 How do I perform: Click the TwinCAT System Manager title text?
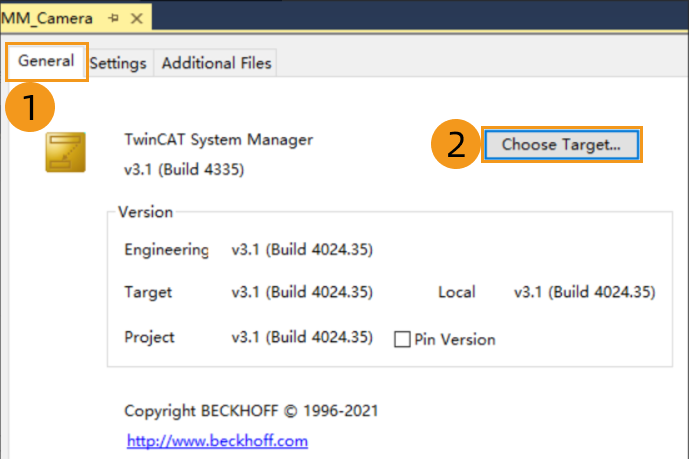click(x=218, y=139)
